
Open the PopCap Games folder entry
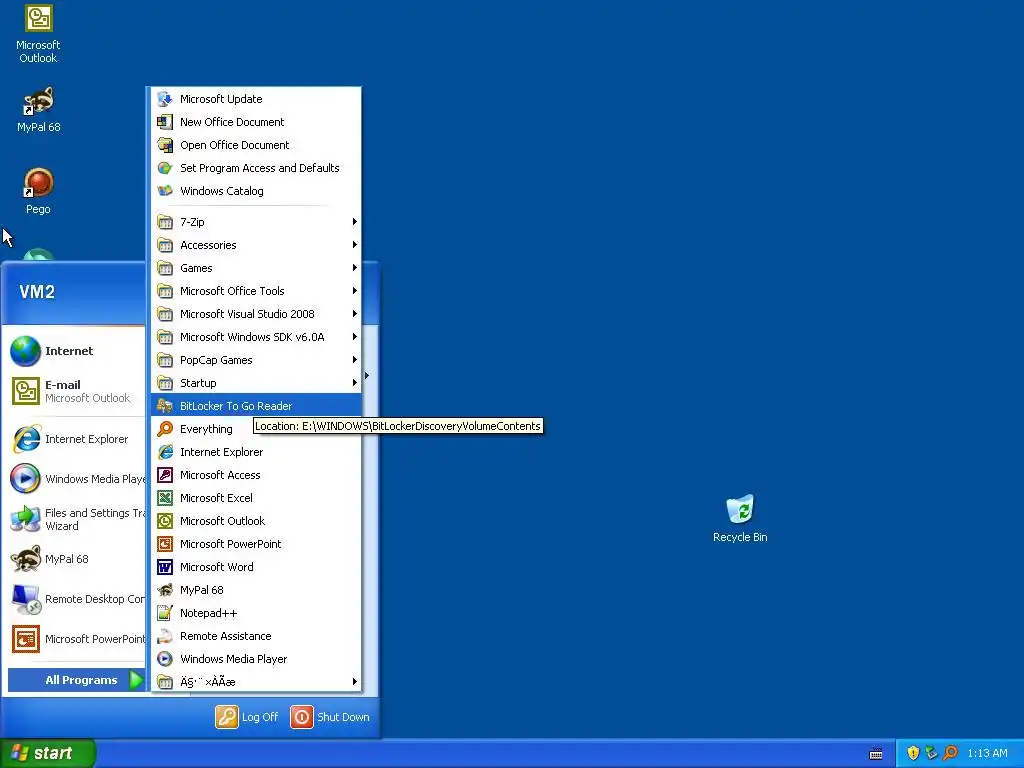(256, 360)
